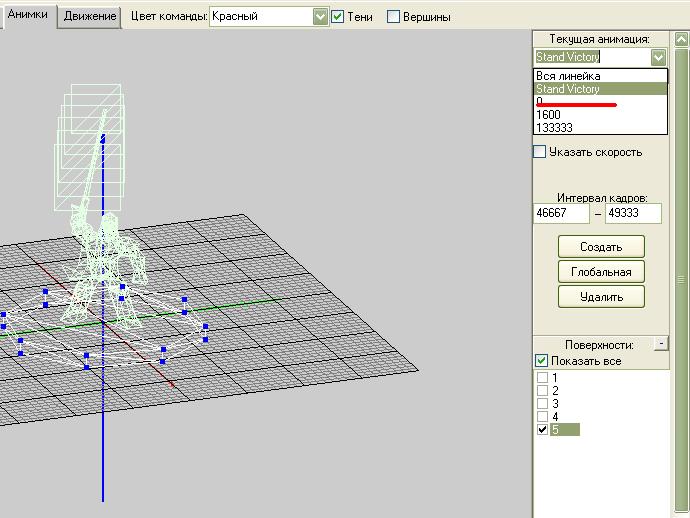
Task: Disable the Тени shadows checkbox
Action: click(x=338, y=17)
